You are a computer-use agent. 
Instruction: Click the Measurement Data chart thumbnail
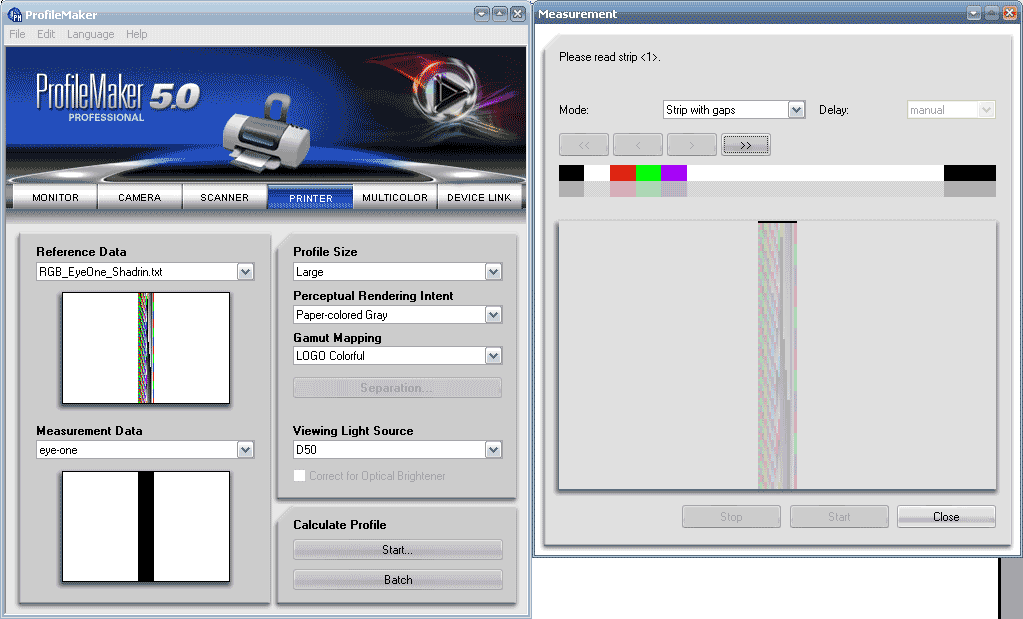click(x=146, y=526)
